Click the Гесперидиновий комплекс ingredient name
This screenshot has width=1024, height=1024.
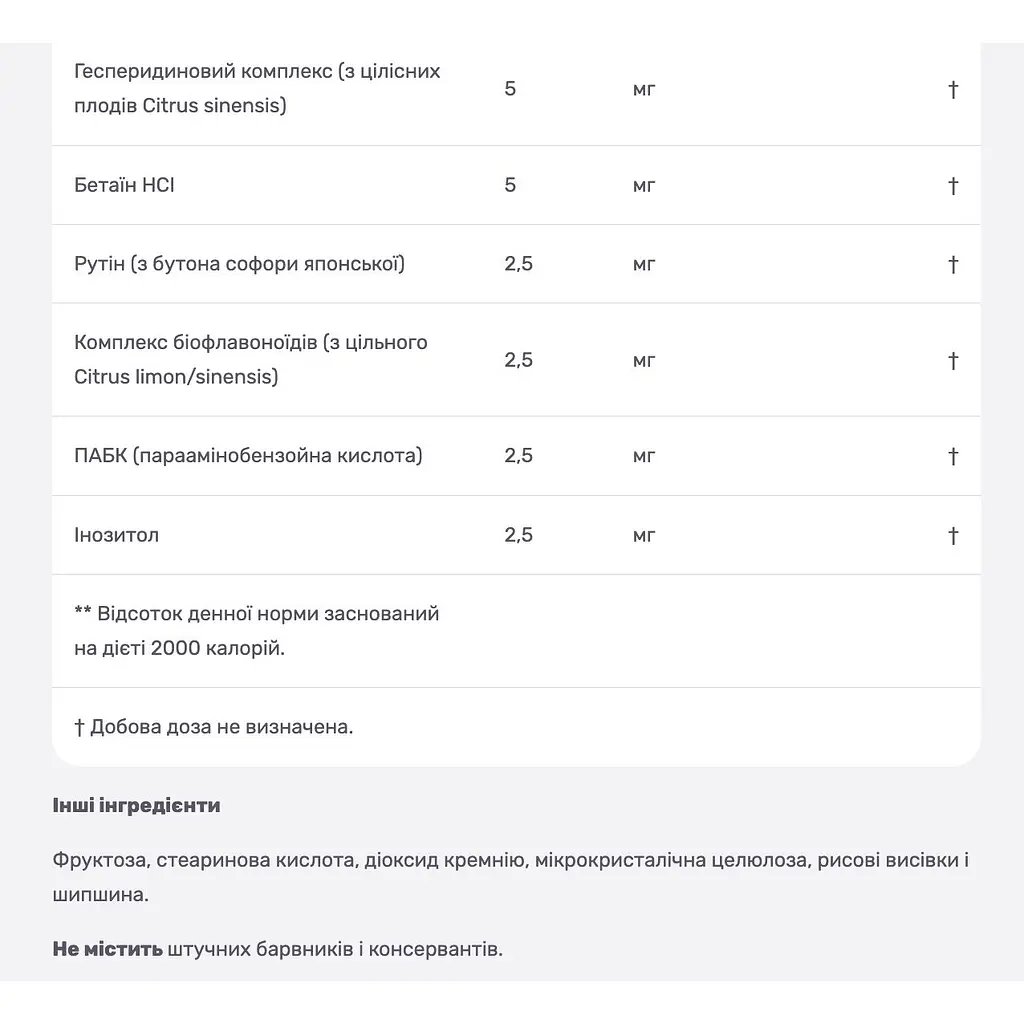click(257, 88)
